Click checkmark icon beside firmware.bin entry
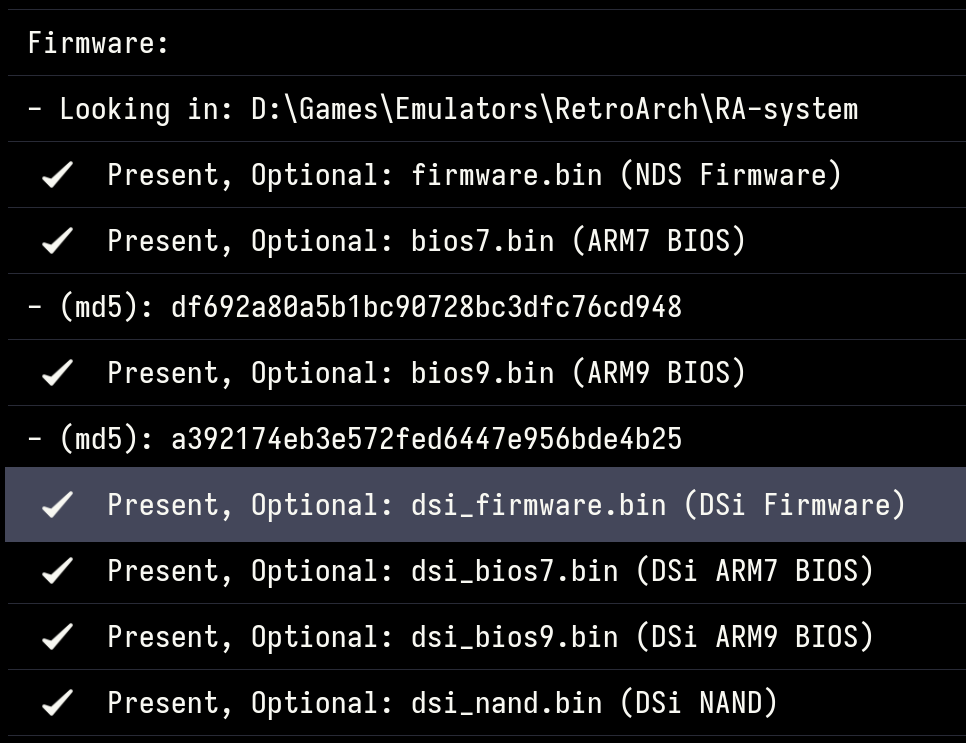This screenshot has height=743, width=966. 58,175
